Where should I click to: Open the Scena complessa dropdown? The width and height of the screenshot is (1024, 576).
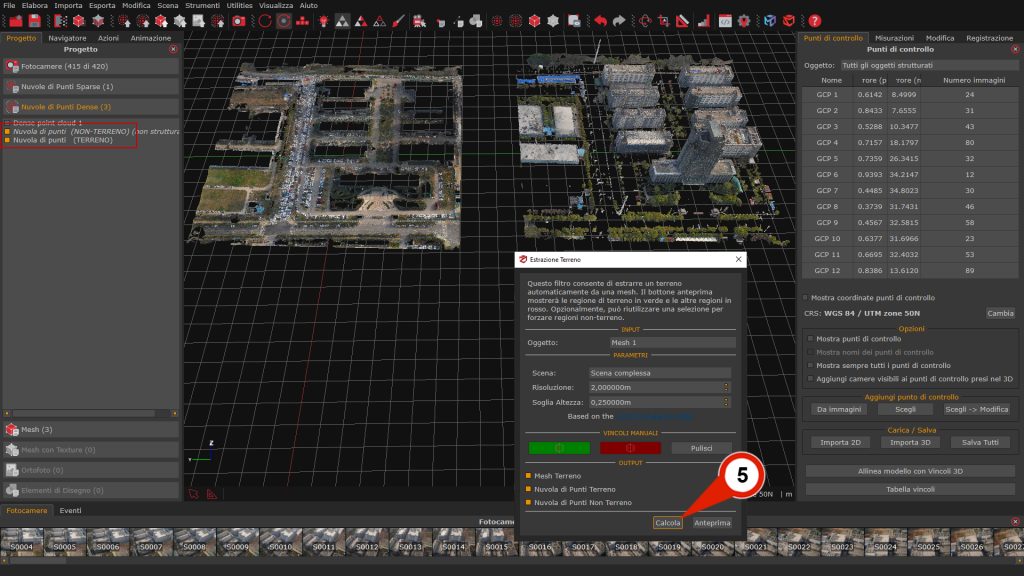click(x=660, y=373)
